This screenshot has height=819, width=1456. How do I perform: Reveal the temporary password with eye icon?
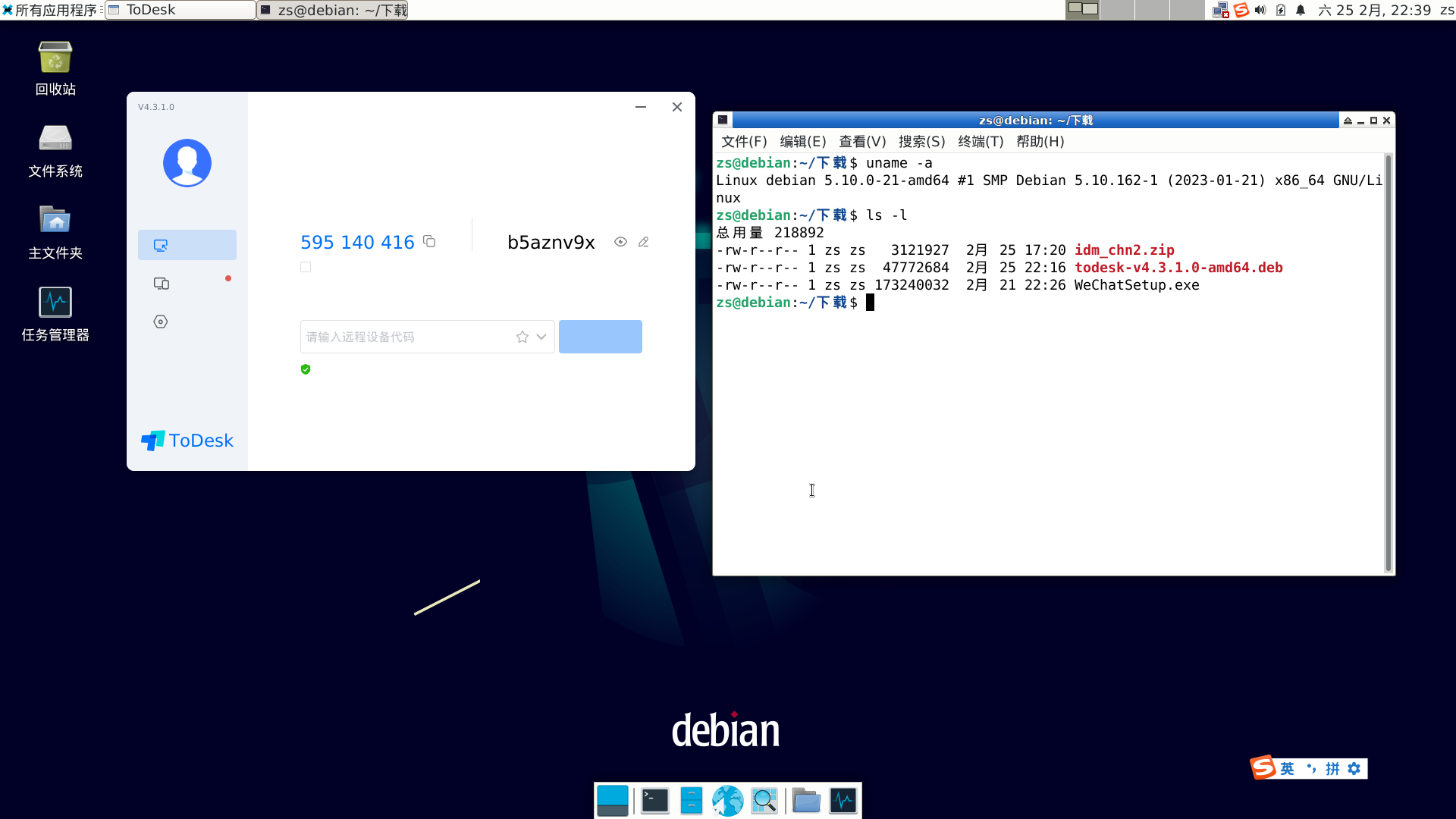pos(620,242)
